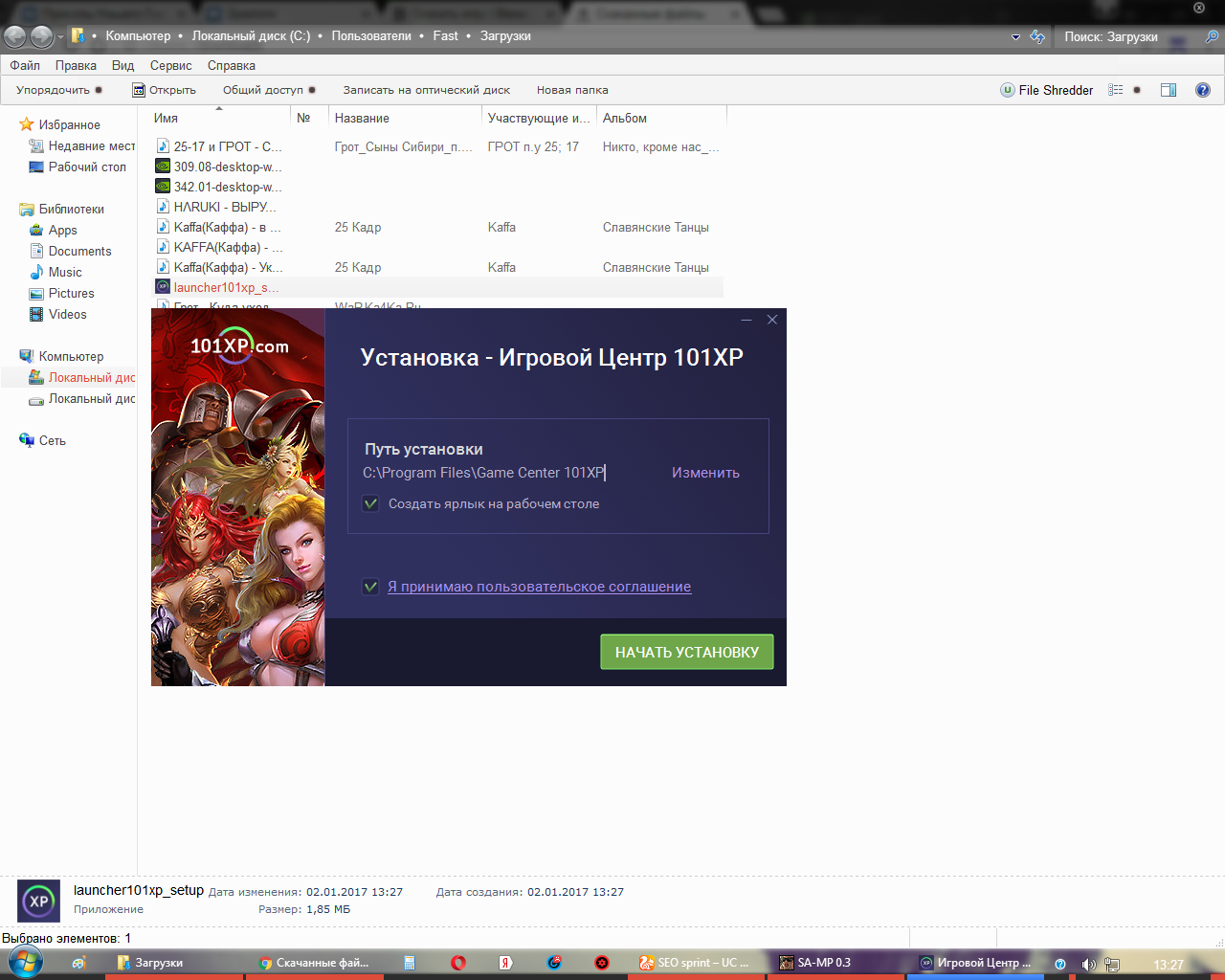
Task: Open Explorer help question-mark icon
Action: pyautogui.click(x=1203, y=90)
